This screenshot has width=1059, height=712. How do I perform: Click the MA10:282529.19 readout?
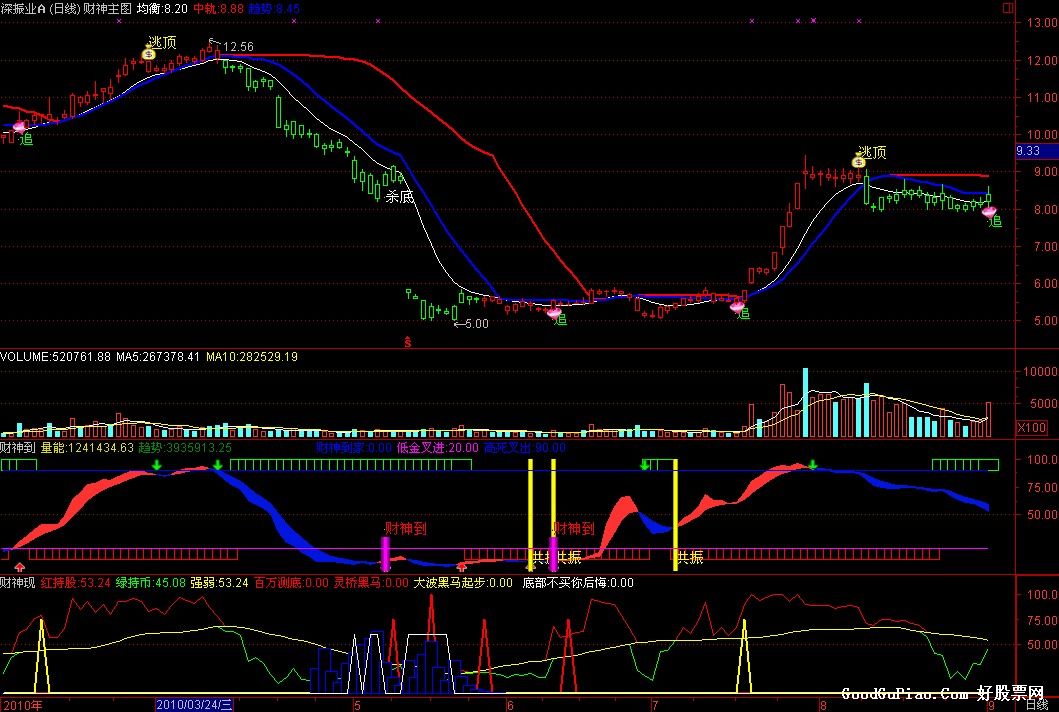[x=251, y=356]
